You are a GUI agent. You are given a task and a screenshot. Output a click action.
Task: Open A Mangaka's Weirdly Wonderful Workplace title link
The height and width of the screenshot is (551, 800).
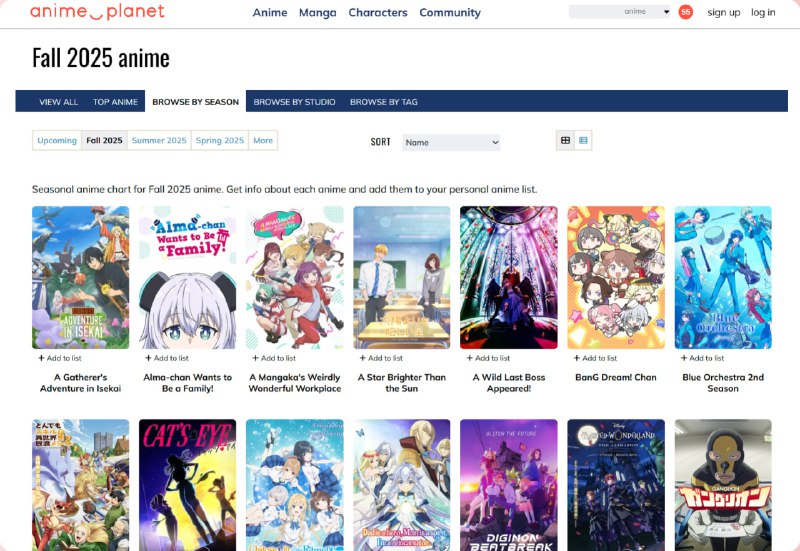pyautogui.click(x=295, y=383)
